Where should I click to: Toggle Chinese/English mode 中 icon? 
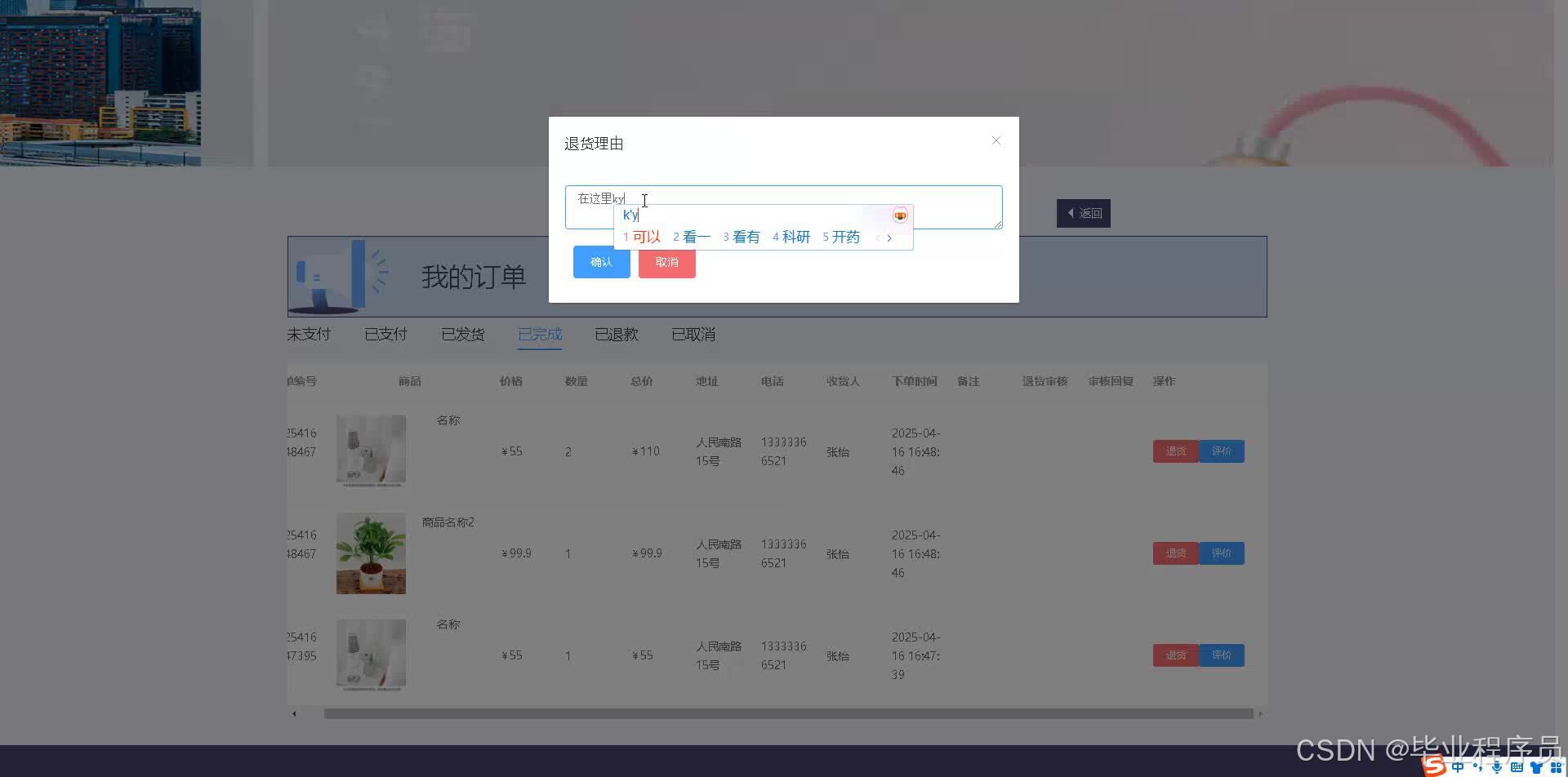(1458, 767)
